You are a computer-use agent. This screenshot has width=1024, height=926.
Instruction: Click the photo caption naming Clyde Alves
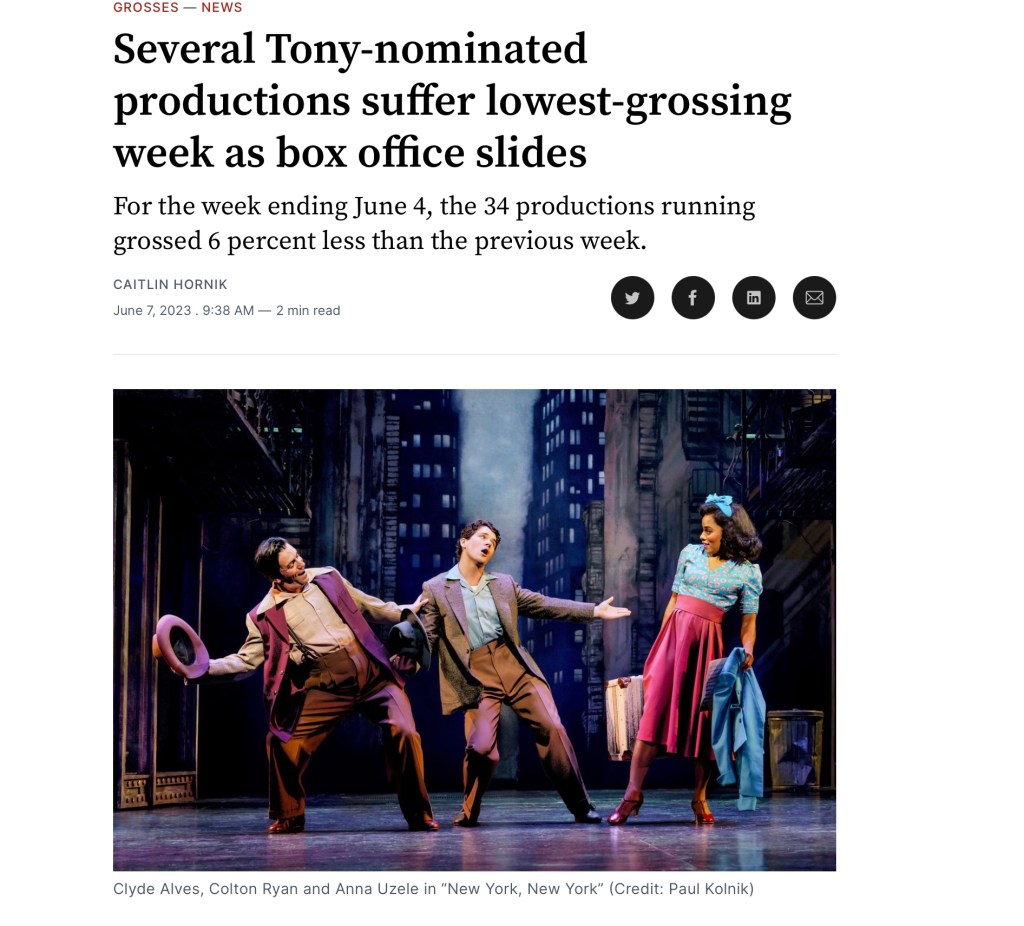[160, 889]
